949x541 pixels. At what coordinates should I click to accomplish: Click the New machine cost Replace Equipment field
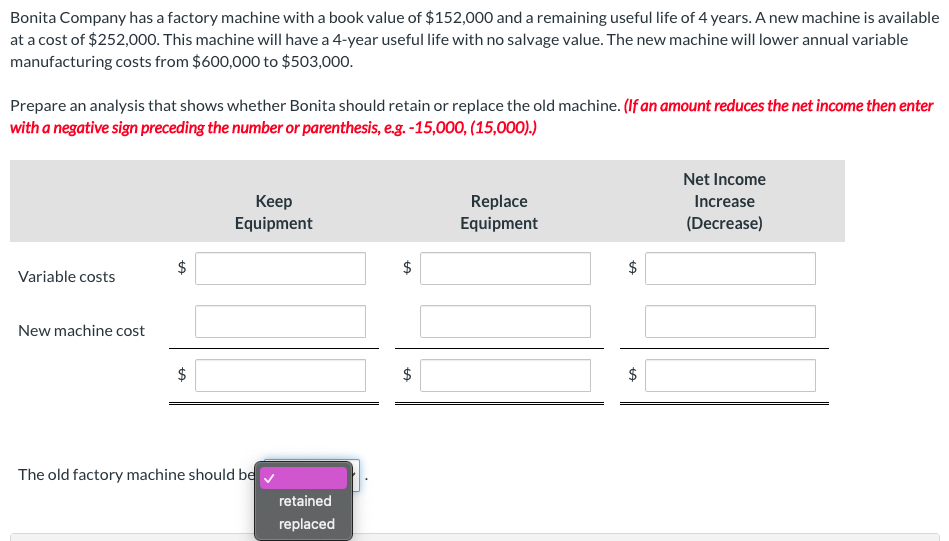point(505,321)
